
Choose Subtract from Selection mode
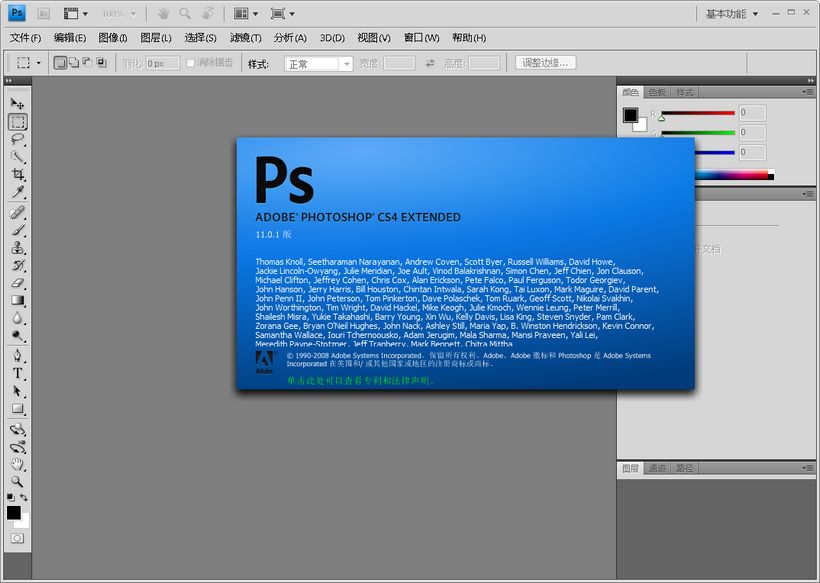point(87,63)
